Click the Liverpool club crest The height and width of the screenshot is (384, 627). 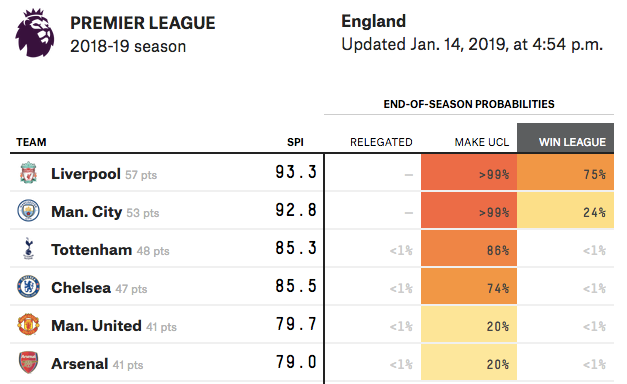[x=28, y=173]
